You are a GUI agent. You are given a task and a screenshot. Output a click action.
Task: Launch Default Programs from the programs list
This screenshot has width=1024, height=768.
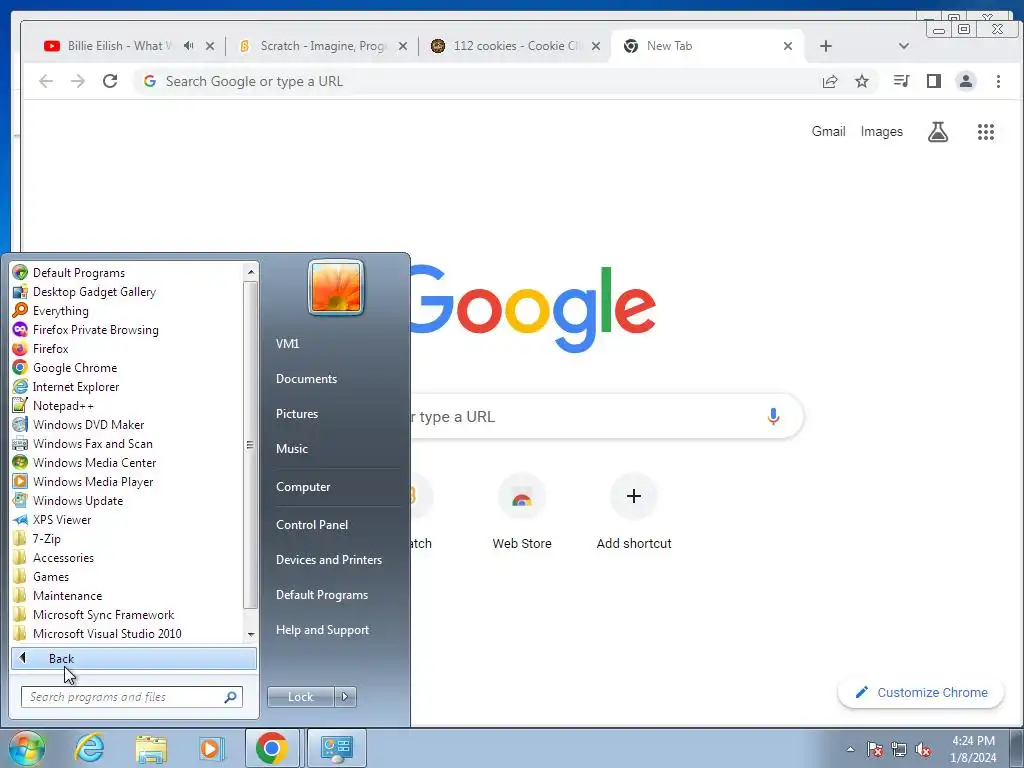127,273
